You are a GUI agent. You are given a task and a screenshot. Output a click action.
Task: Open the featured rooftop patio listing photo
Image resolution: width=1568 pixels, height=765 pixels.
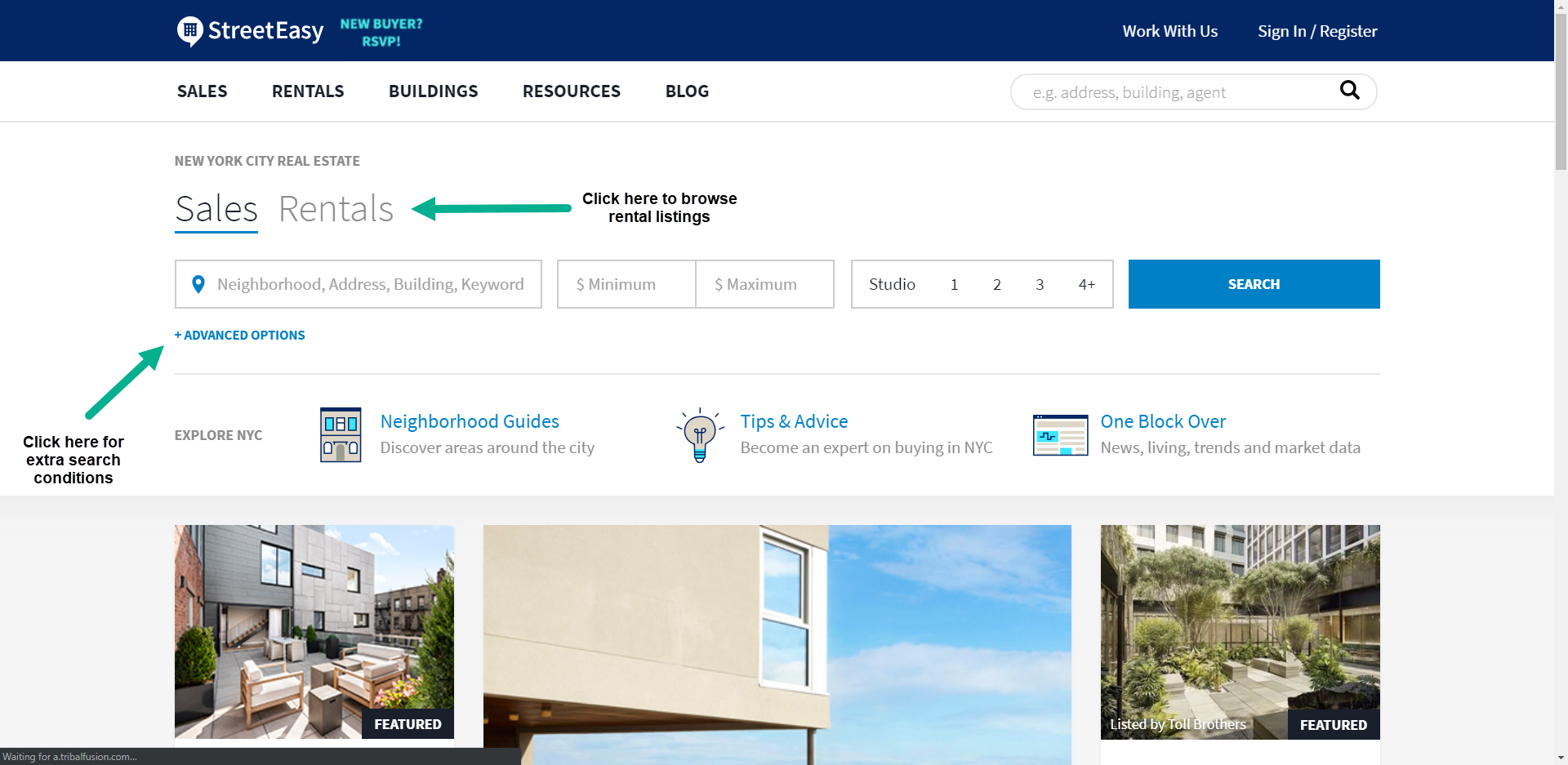coord(314,632)
